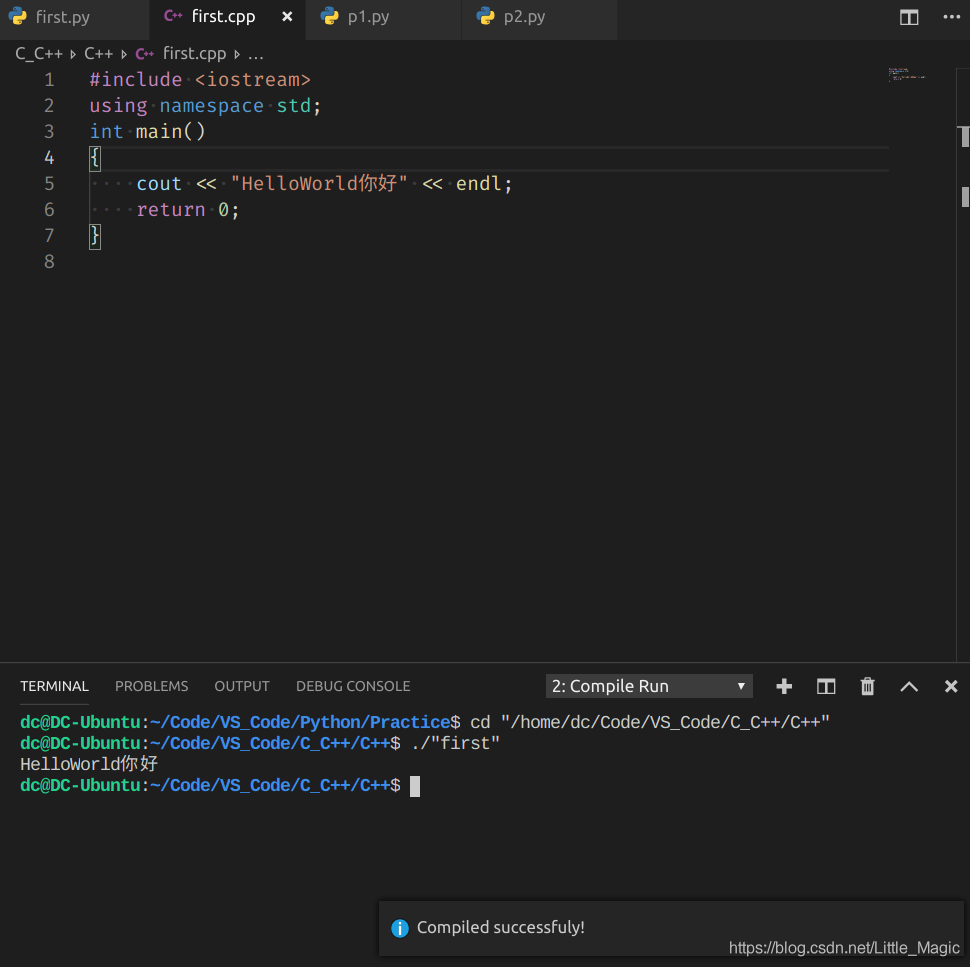
Task: Switch to the first.py tab
Action: click(x=62, y=17)
